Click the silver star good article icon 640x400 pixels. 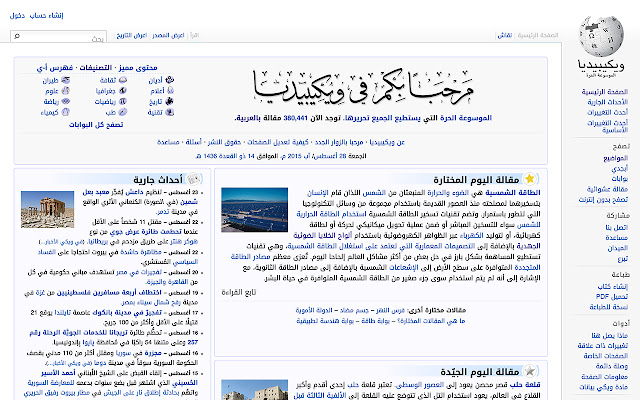[x=529, y=373]
